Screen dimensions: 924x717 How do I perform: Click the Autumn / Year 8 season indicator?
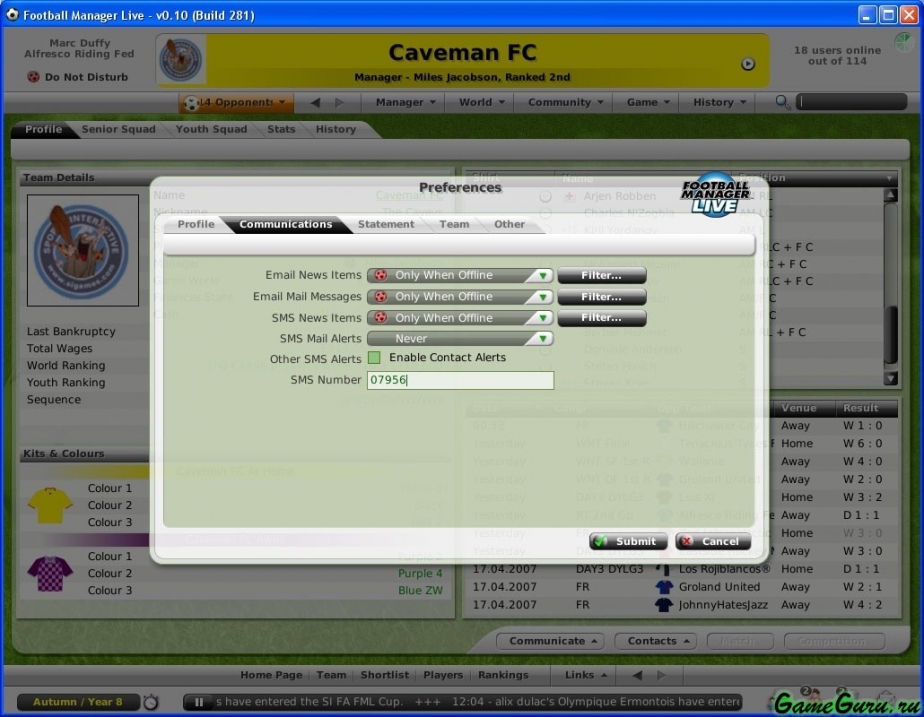coord(78,702)
